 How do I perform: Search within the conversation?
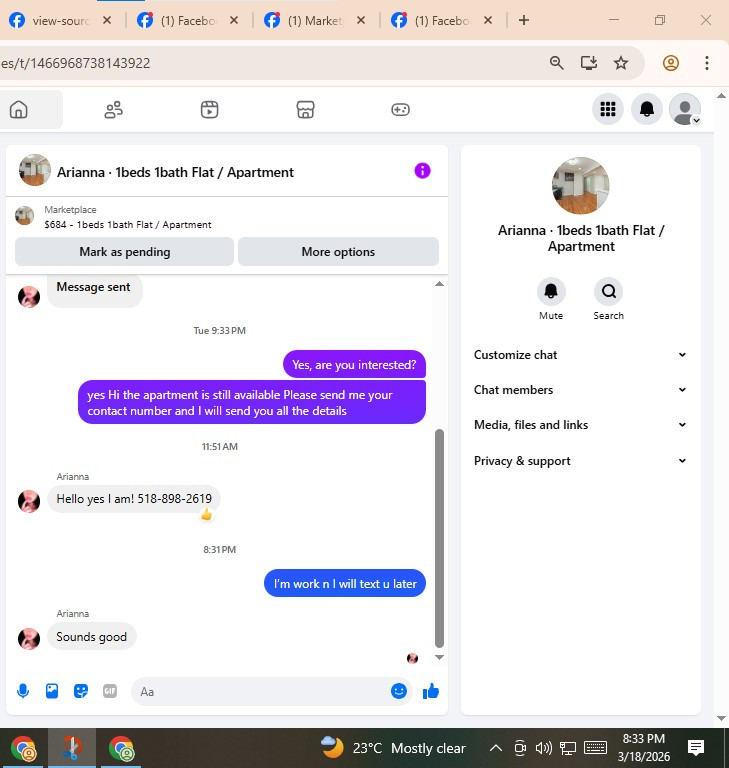[x=608, y=291]
